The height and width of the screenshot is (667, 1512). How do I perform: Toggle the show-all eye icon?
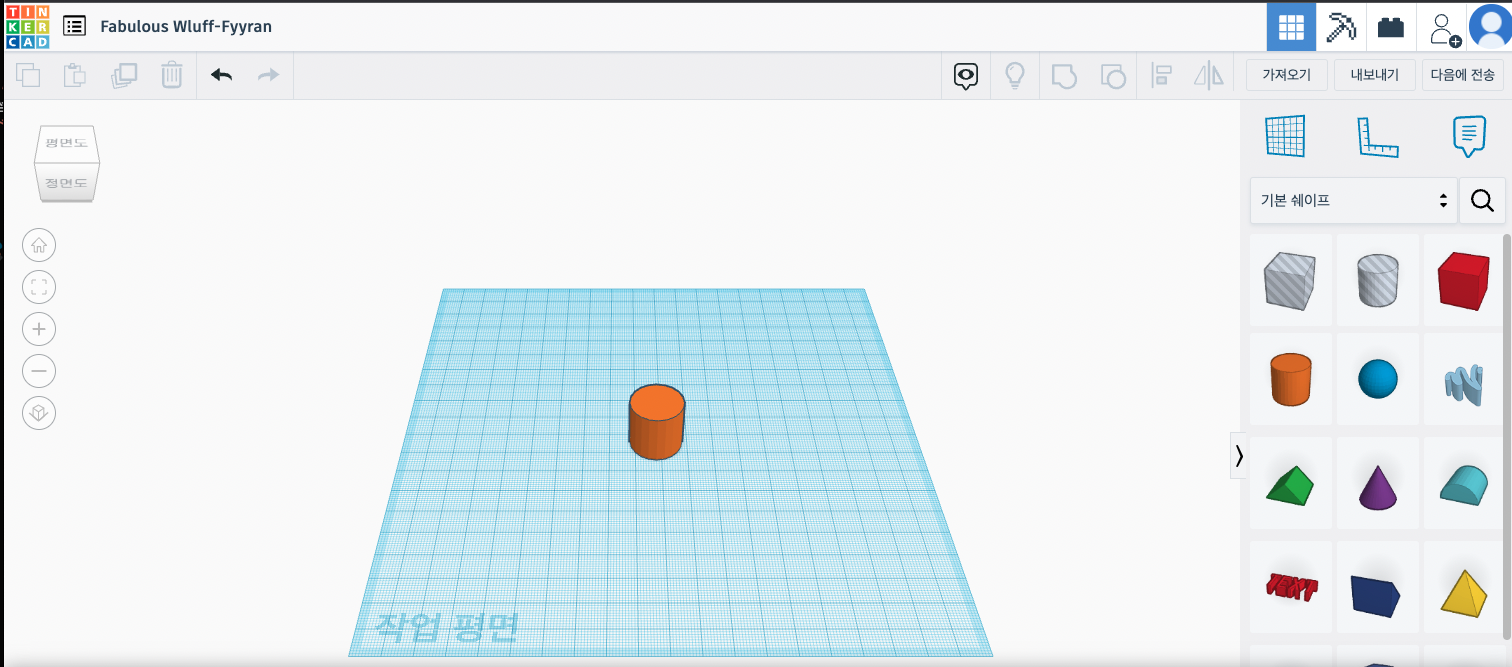965,76
